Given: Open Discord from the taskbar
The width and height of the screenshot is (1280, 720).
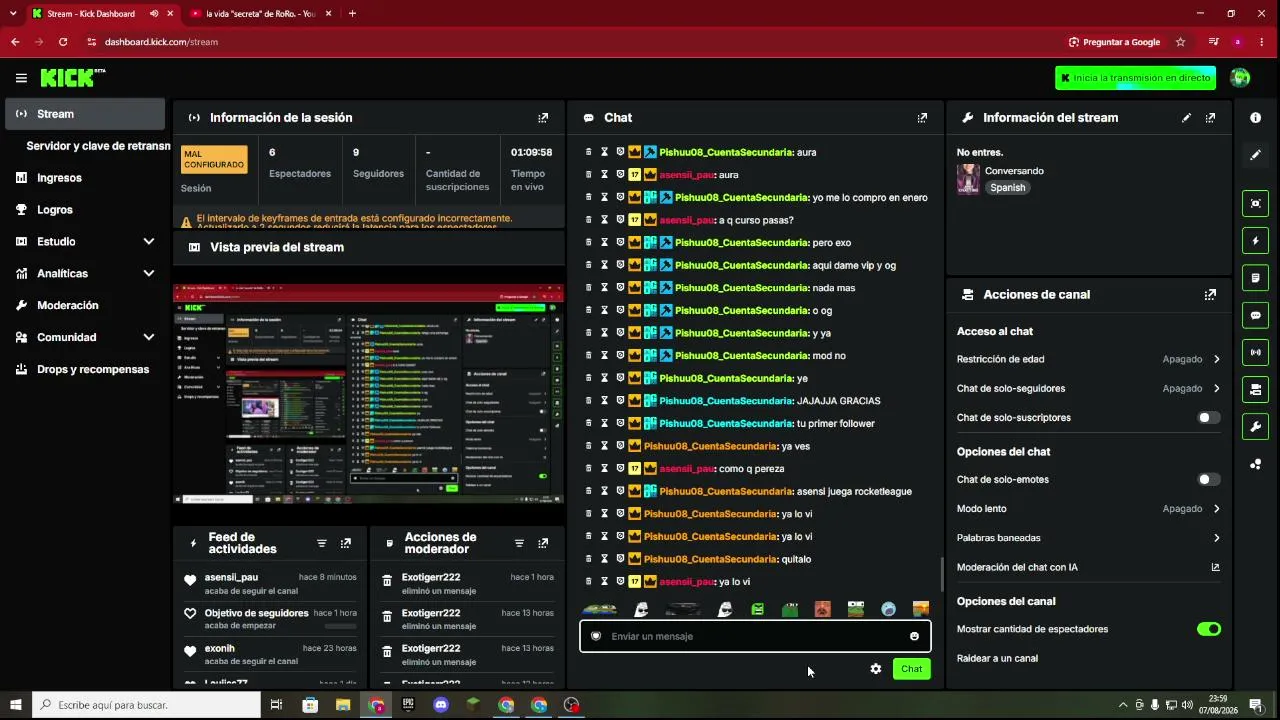Looking at the screenshot, I should pos(441,705).
